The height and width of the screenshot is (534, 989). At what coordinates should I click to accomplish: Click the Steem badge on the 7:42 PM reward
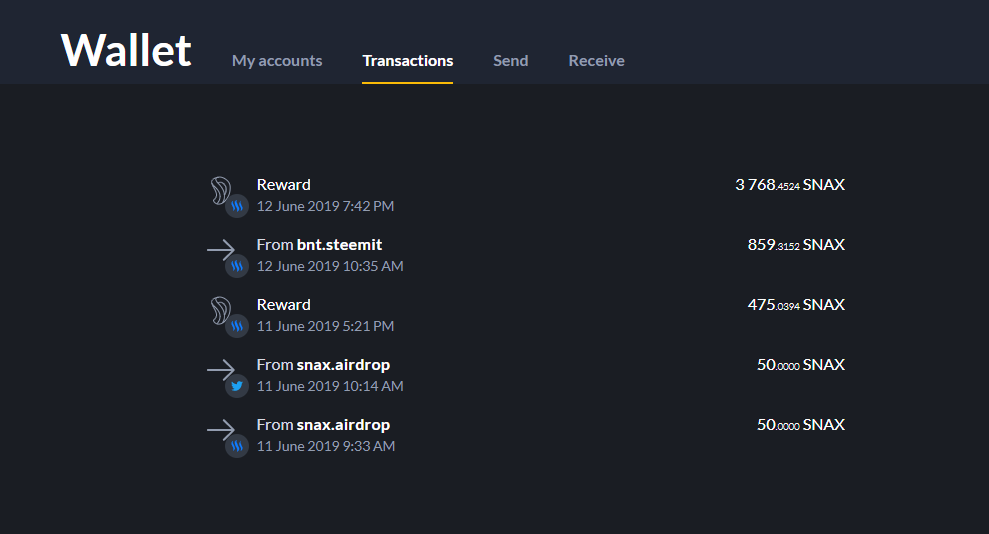237,207
